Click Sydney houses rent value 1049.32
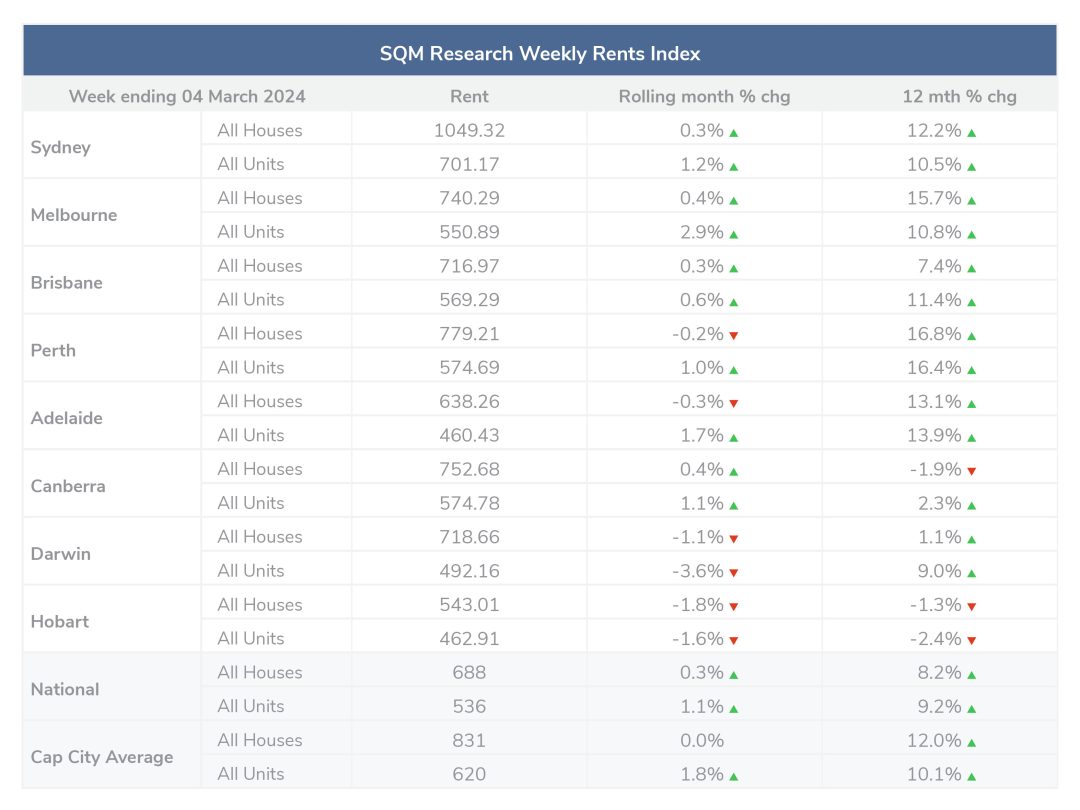This screenshot has height=810, width=1080. 469,130
